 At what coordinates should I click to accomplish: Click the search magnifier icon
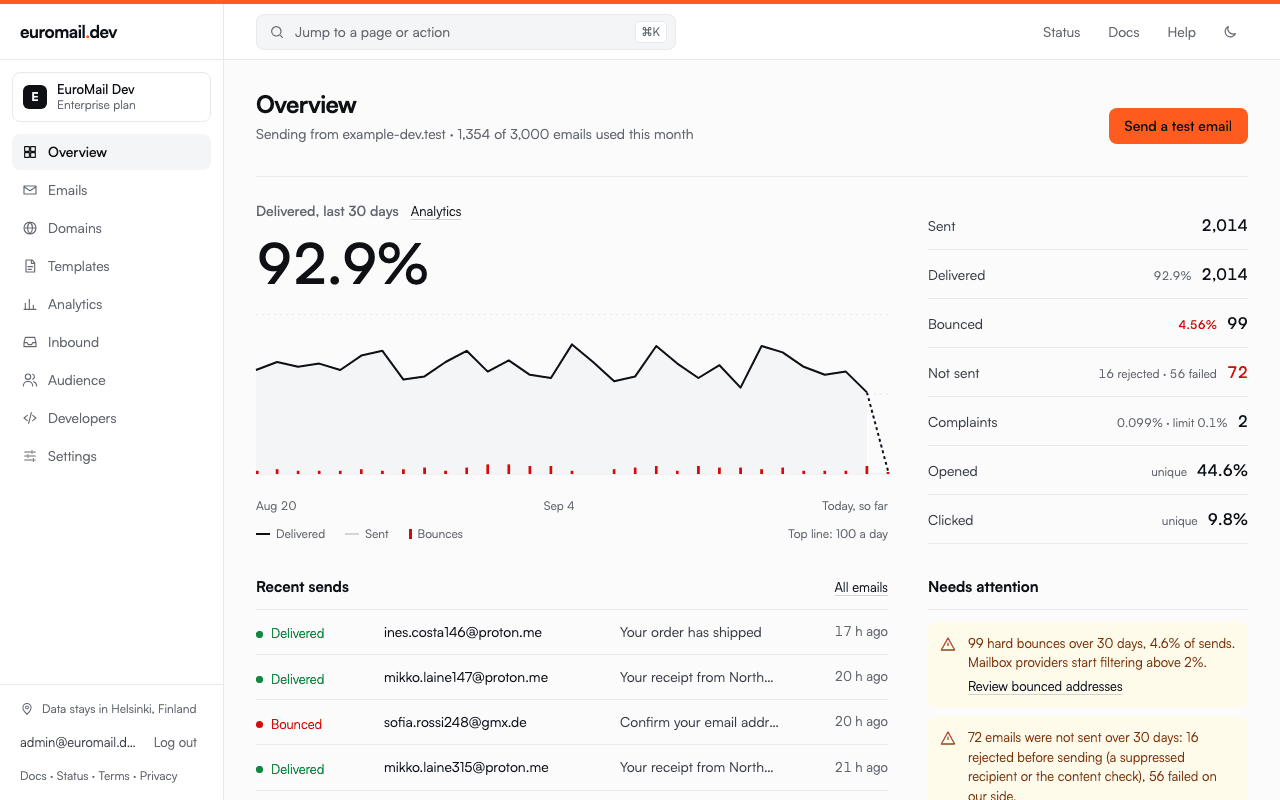[277, 32]
